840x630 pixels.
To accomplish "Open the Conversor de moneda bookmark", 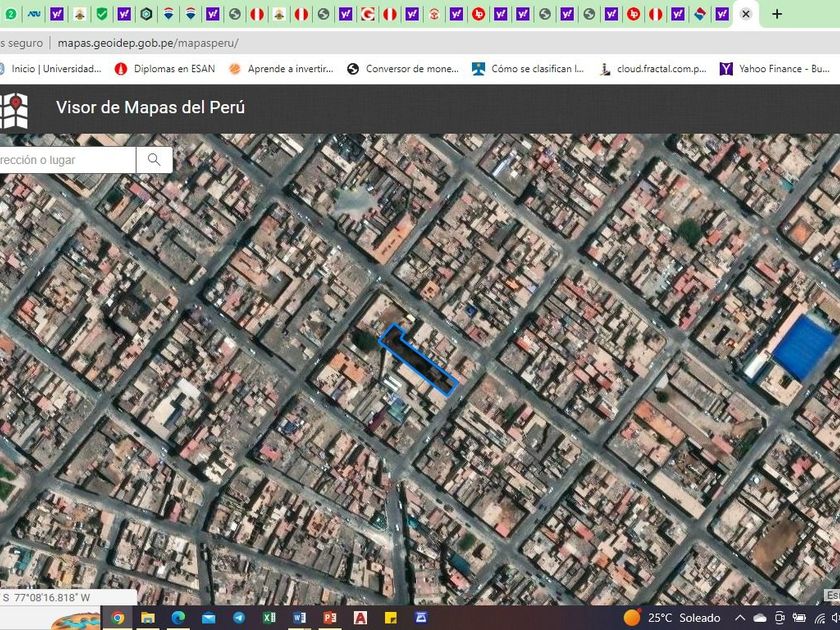I will pyautogui.click(x=403, y=69).
